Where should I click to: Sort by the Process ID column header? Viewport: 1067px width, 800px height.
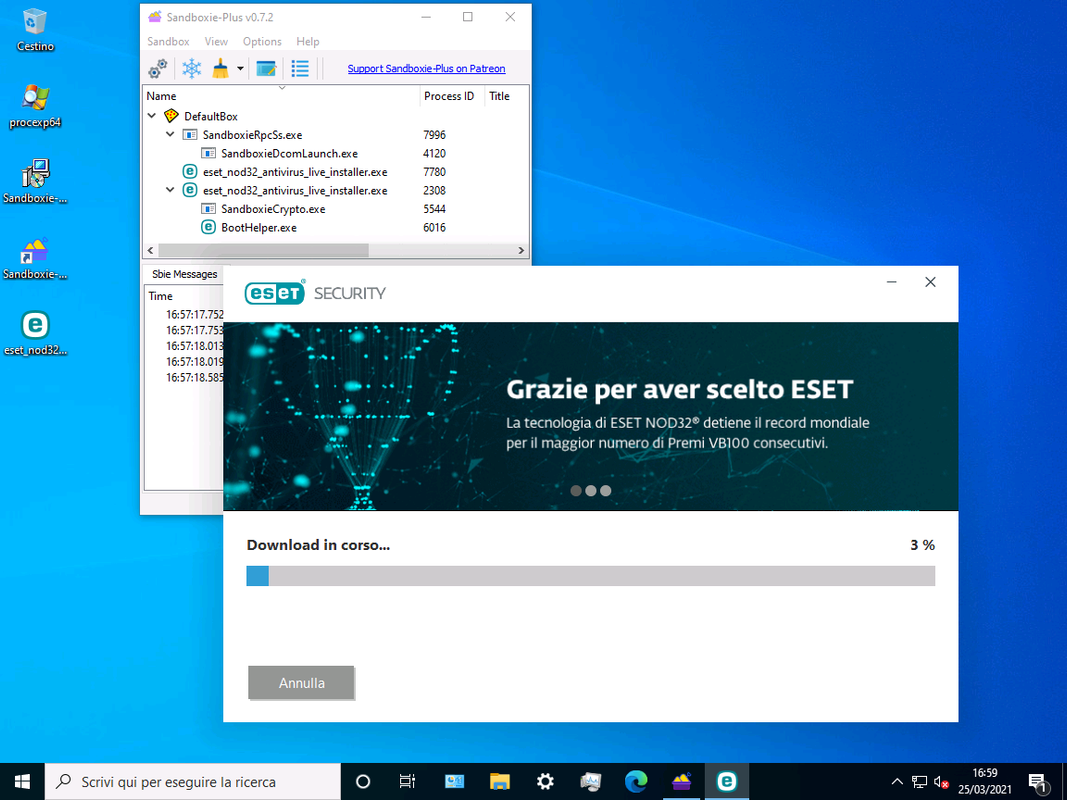(452, 96)
